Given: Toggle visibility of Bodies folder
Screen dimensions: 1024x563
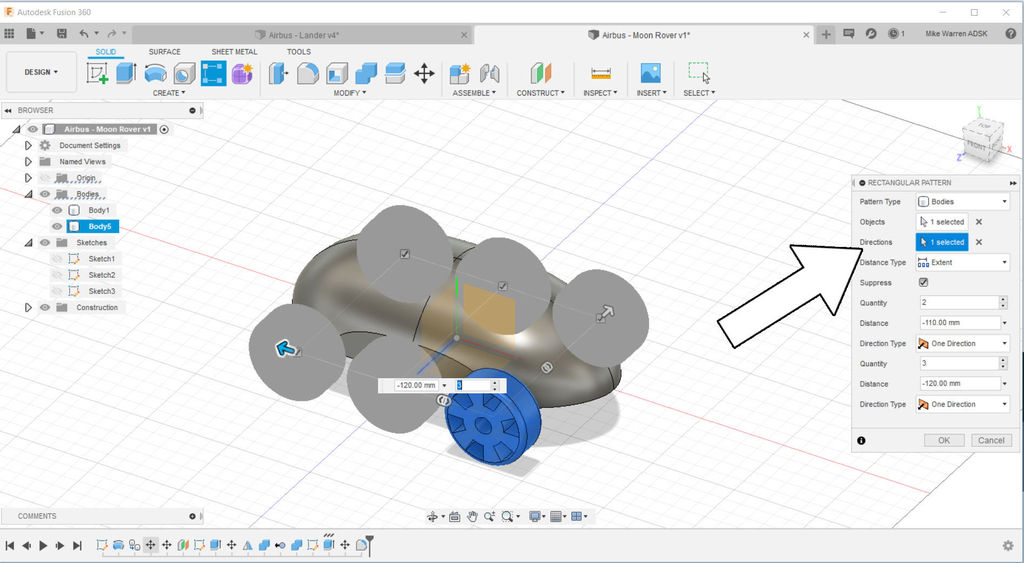Looking at the screenshot, I should [44, 194].
